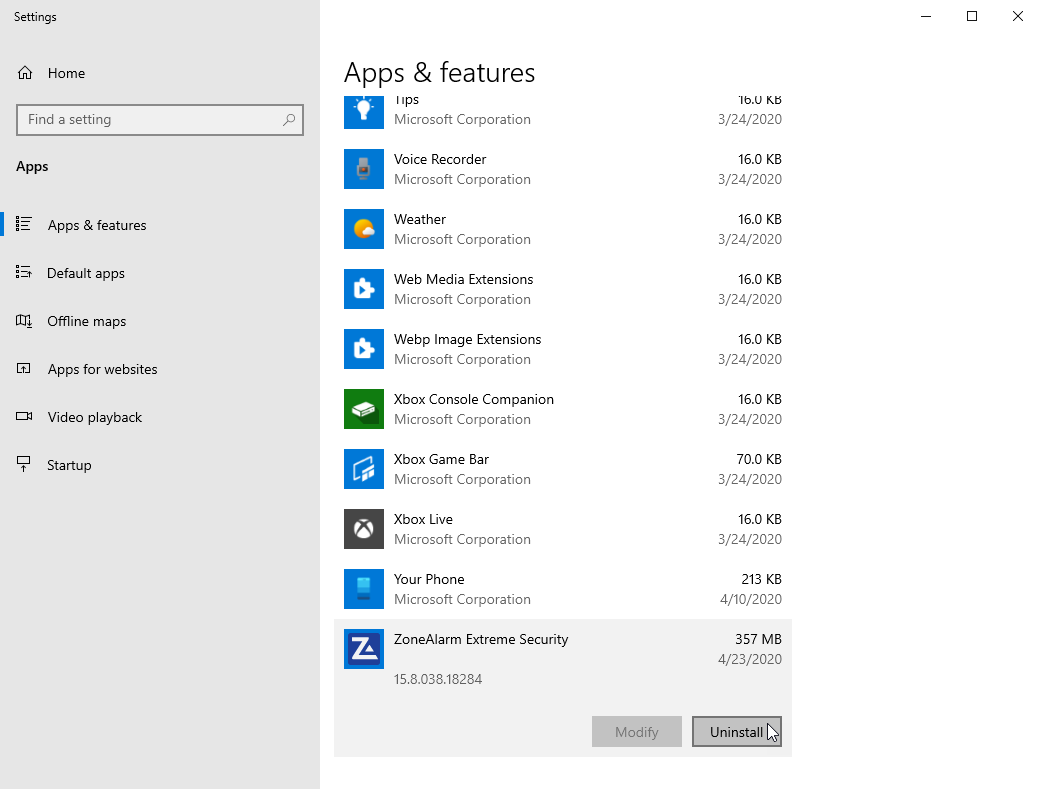Click the ZoneAlarm Extreme Security icon

364,649
